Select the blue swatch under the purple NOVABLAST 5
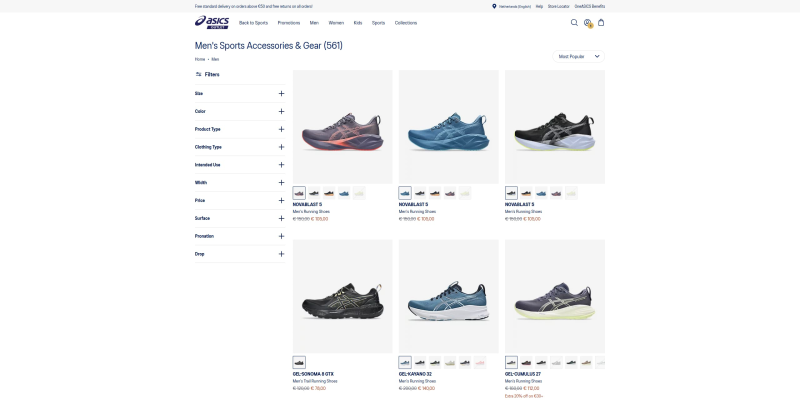The width and height of the screenshot is (800, 400). [344, 193]
